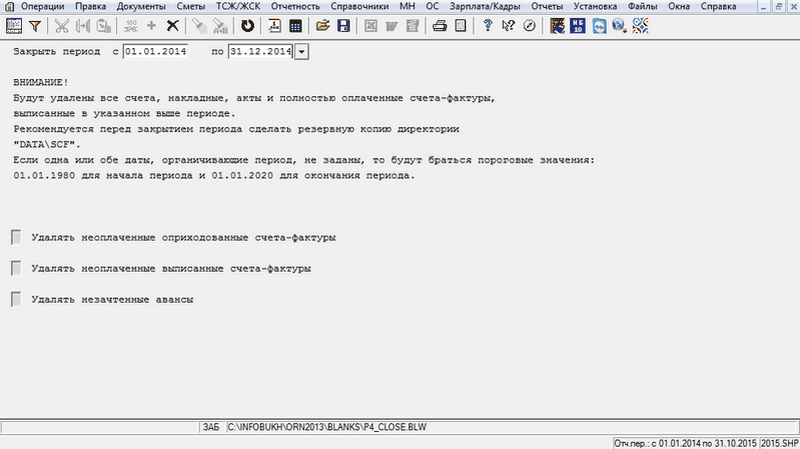Click the last toolbar icon with orange-blue pattern
The height and width of the screenshot is (449, 800).
tap(640, 26)
